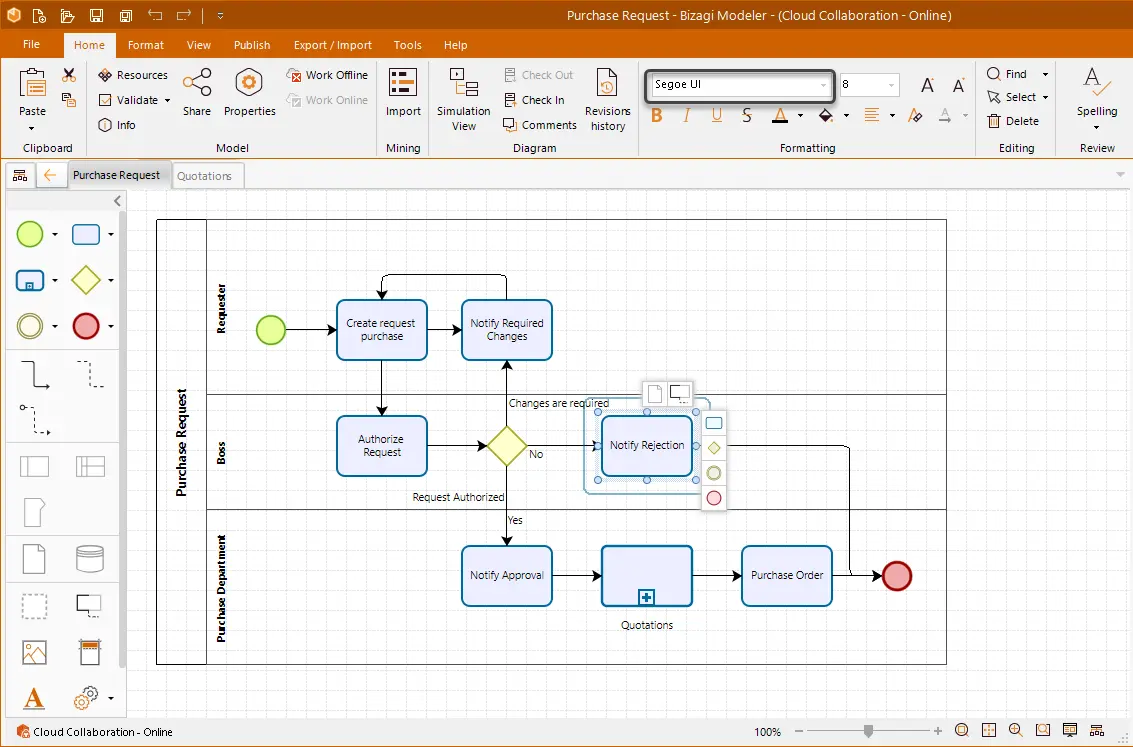Image resolution: width=1133 pixels, height=747 pixels.
Task: Adjust the zoom slider handle
Action: (869, 731)
